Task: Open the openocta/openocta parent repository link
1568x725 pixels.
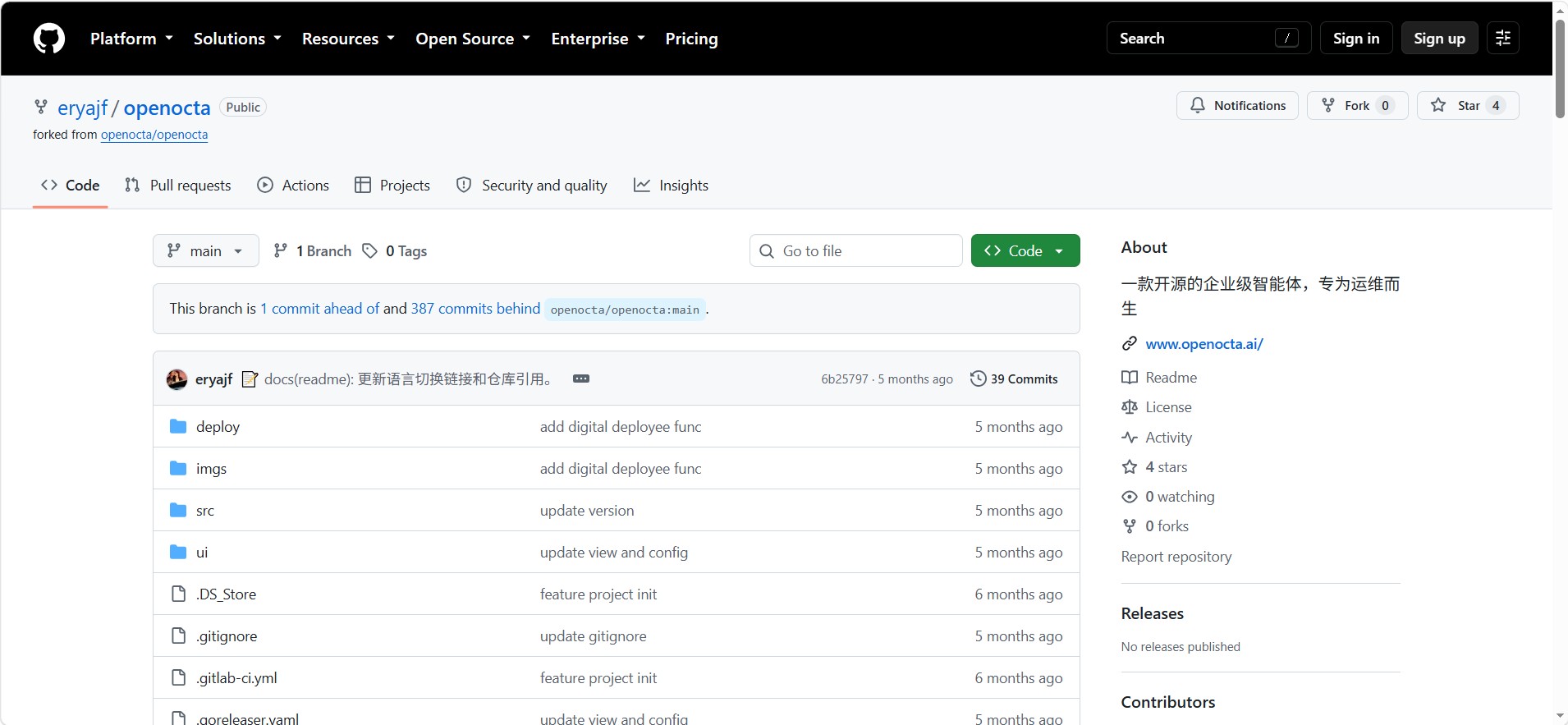Action: pos(154,135)
